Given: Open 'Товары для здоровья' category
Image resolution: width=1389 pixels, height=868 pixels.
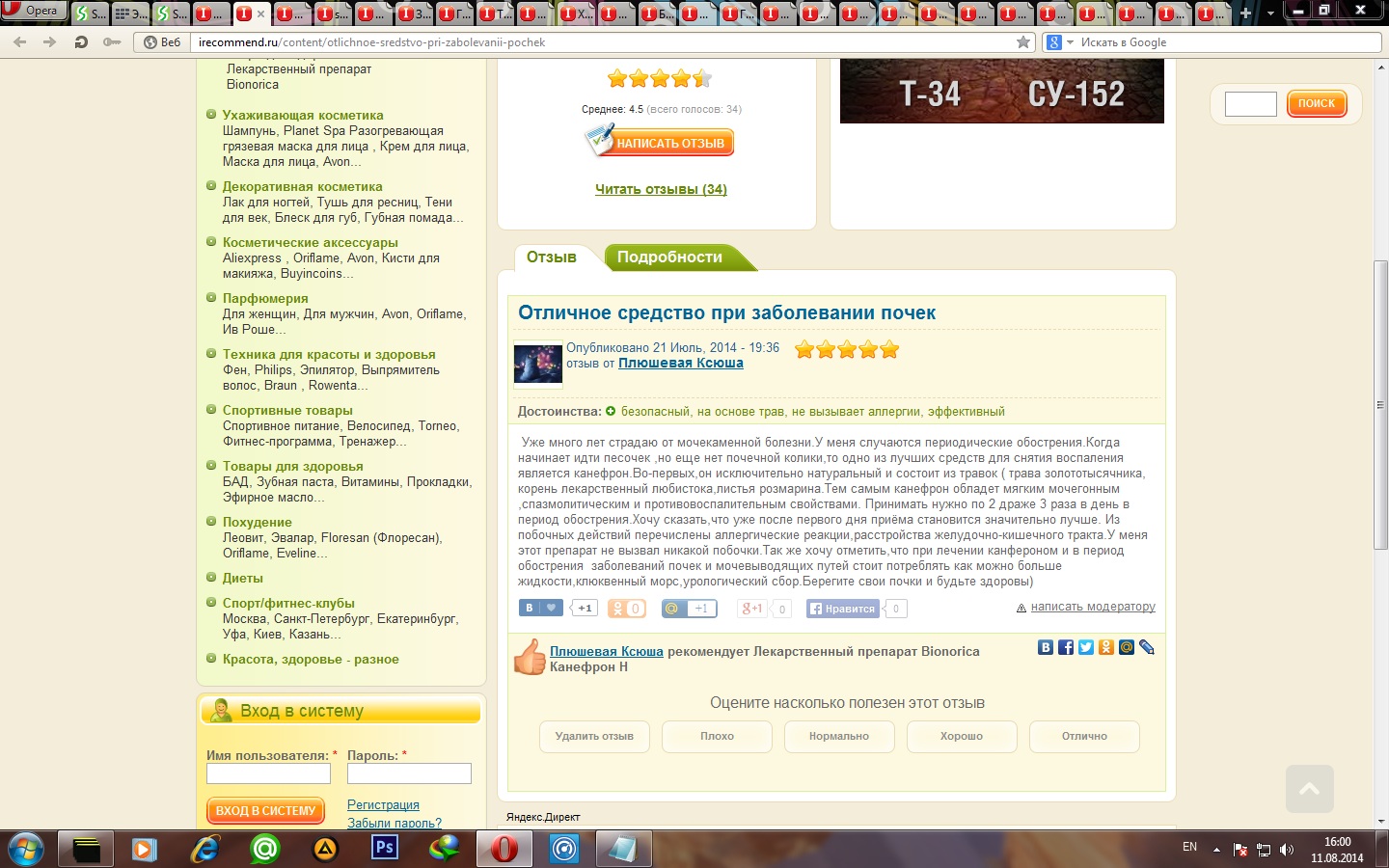Looking at the screenshot, I should coord(293,466).
